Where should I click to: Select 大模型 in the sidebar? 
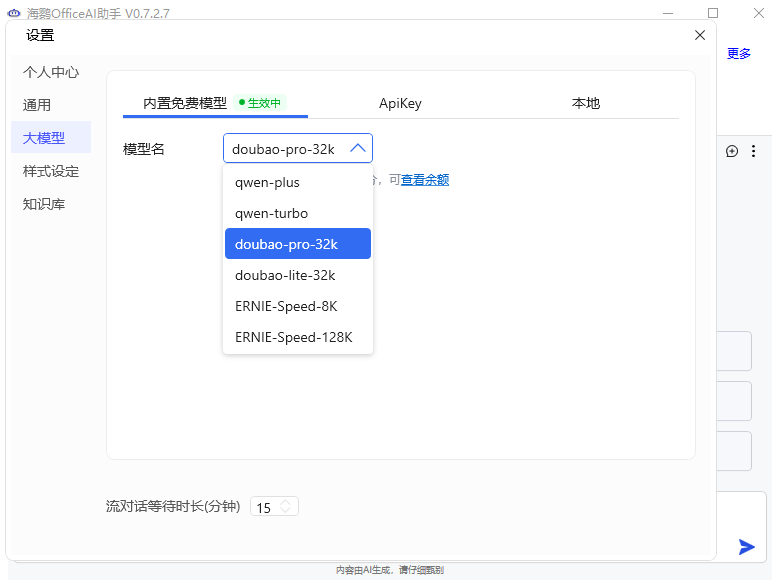click(51, 138)
